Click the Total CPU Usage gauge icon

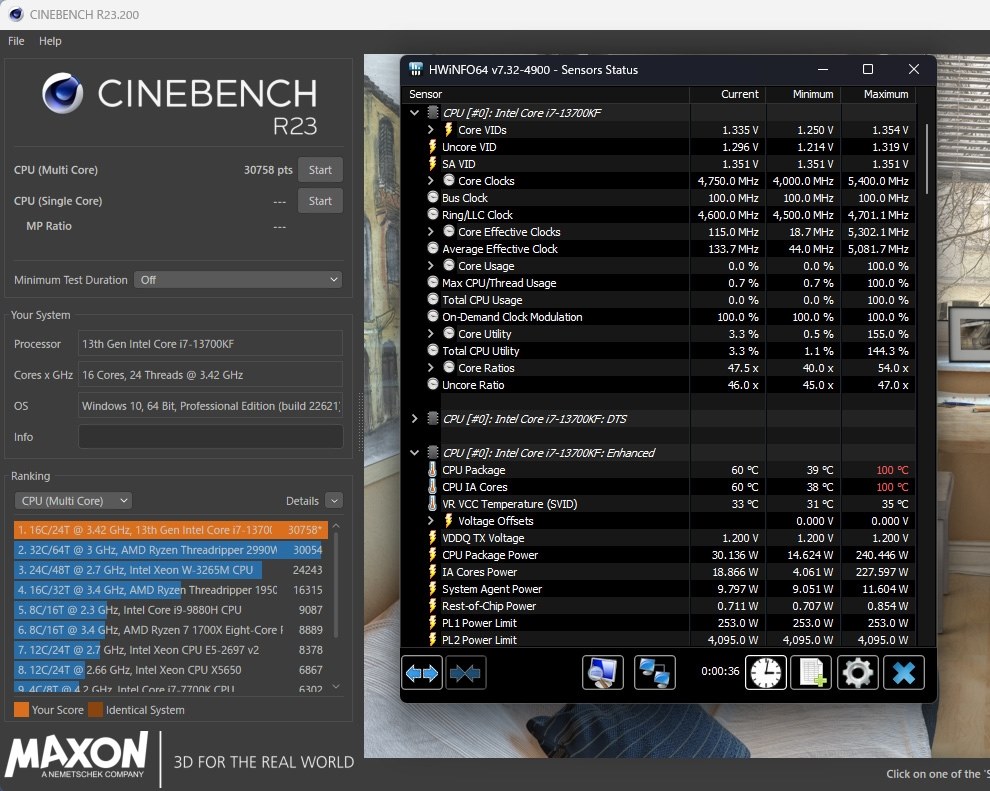coord(432,299)
